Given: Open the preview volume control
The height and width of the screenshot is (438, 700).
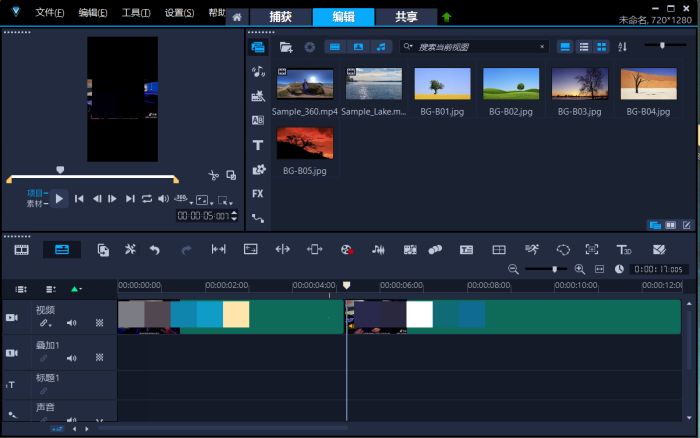Looking at the screenshot, I should (x=163, y=199).
